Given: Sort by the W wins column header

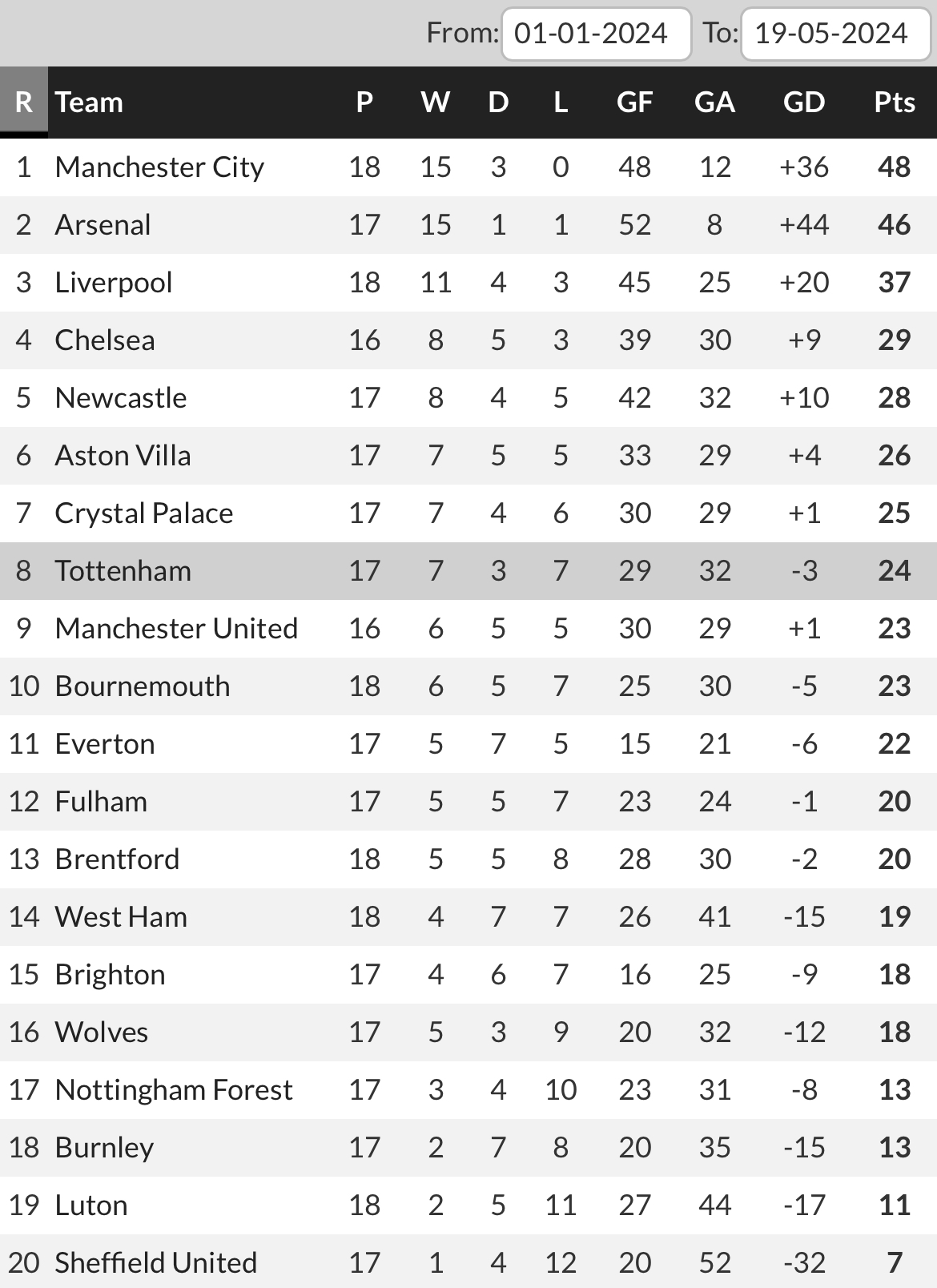Looking at the screenshot, I should (436, 102).
